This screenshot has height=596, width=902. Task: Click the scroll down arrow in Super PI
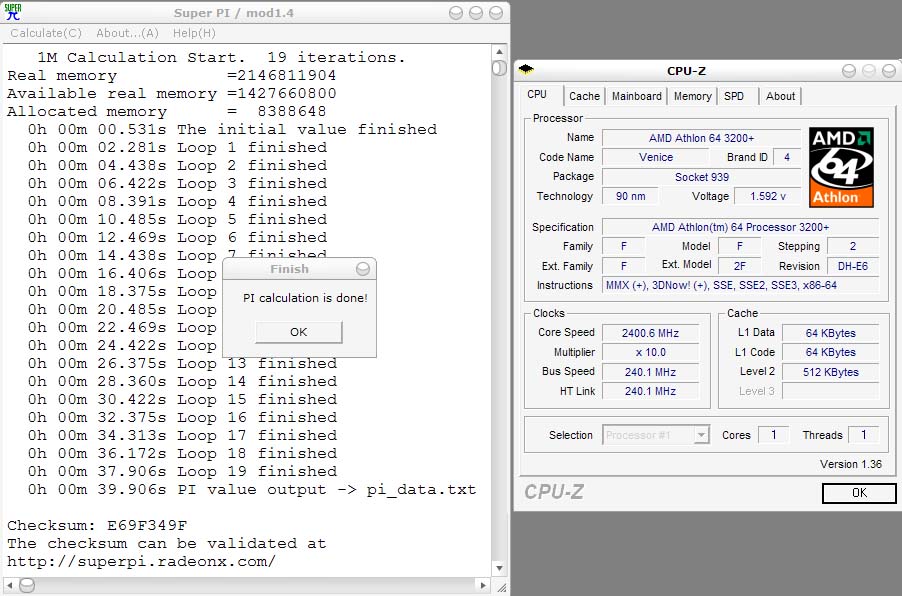(x=499, y=568)
